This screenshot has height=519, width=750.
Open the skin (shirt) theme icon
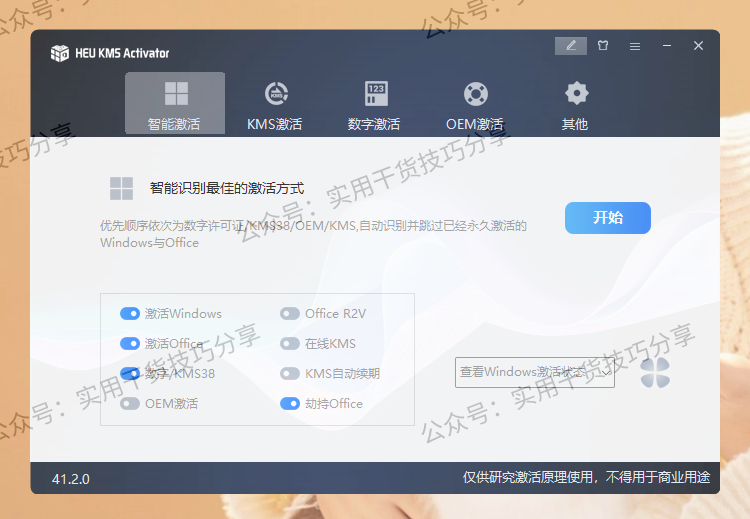point(603,46)
